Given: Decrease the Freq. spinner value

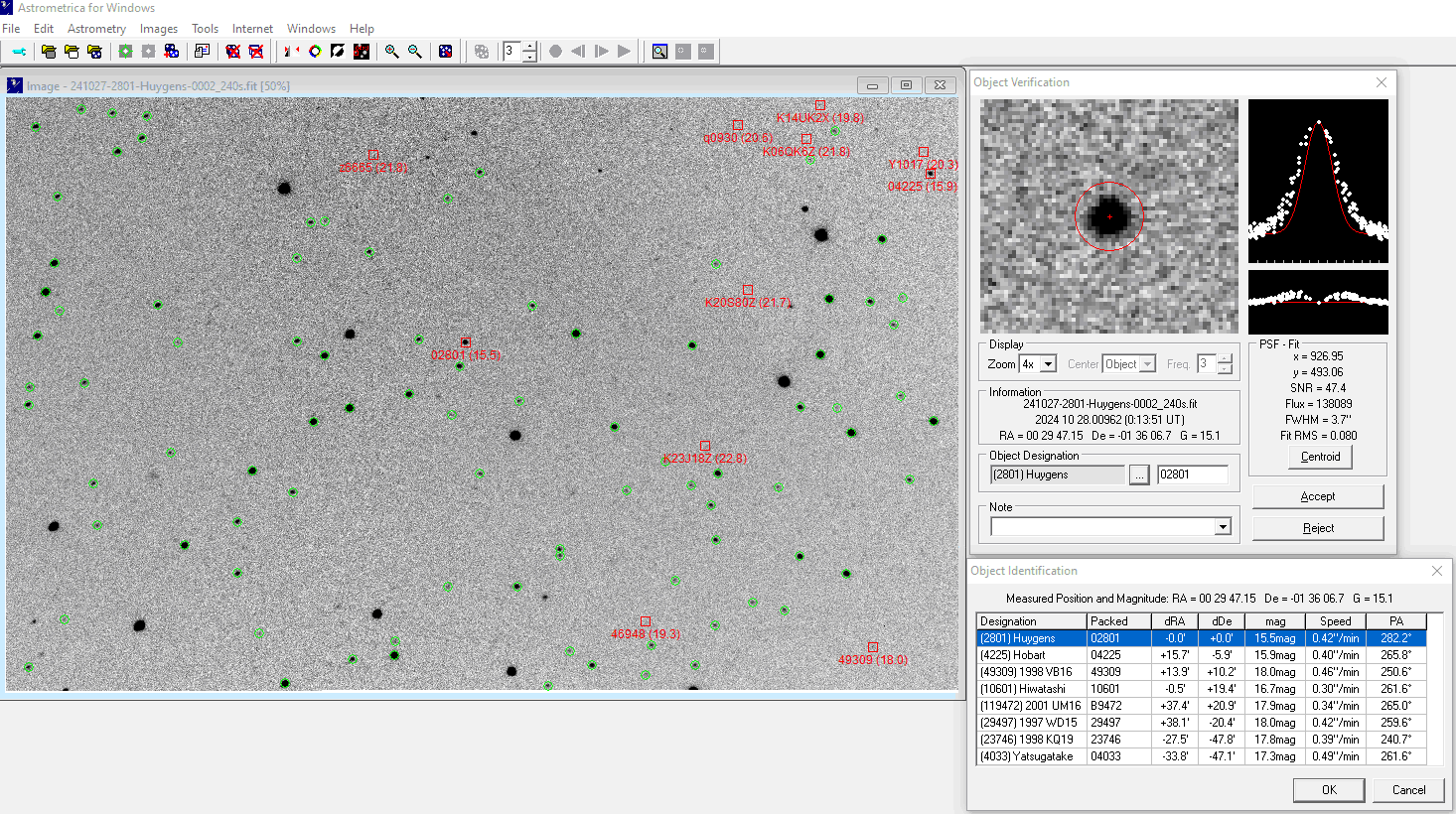Looking at the screenshot, I should tap(1225, 369).
